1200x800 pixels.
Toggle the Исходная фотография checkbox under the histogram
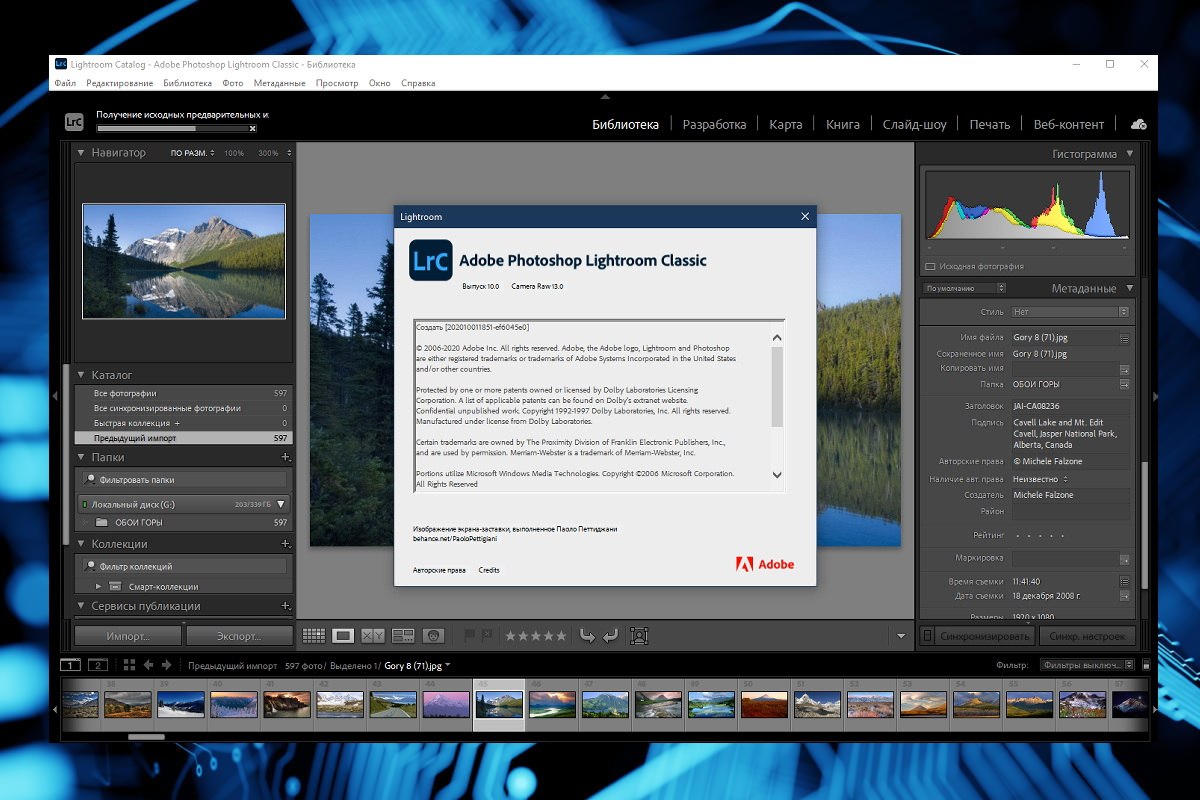click(x=930, y=267)
